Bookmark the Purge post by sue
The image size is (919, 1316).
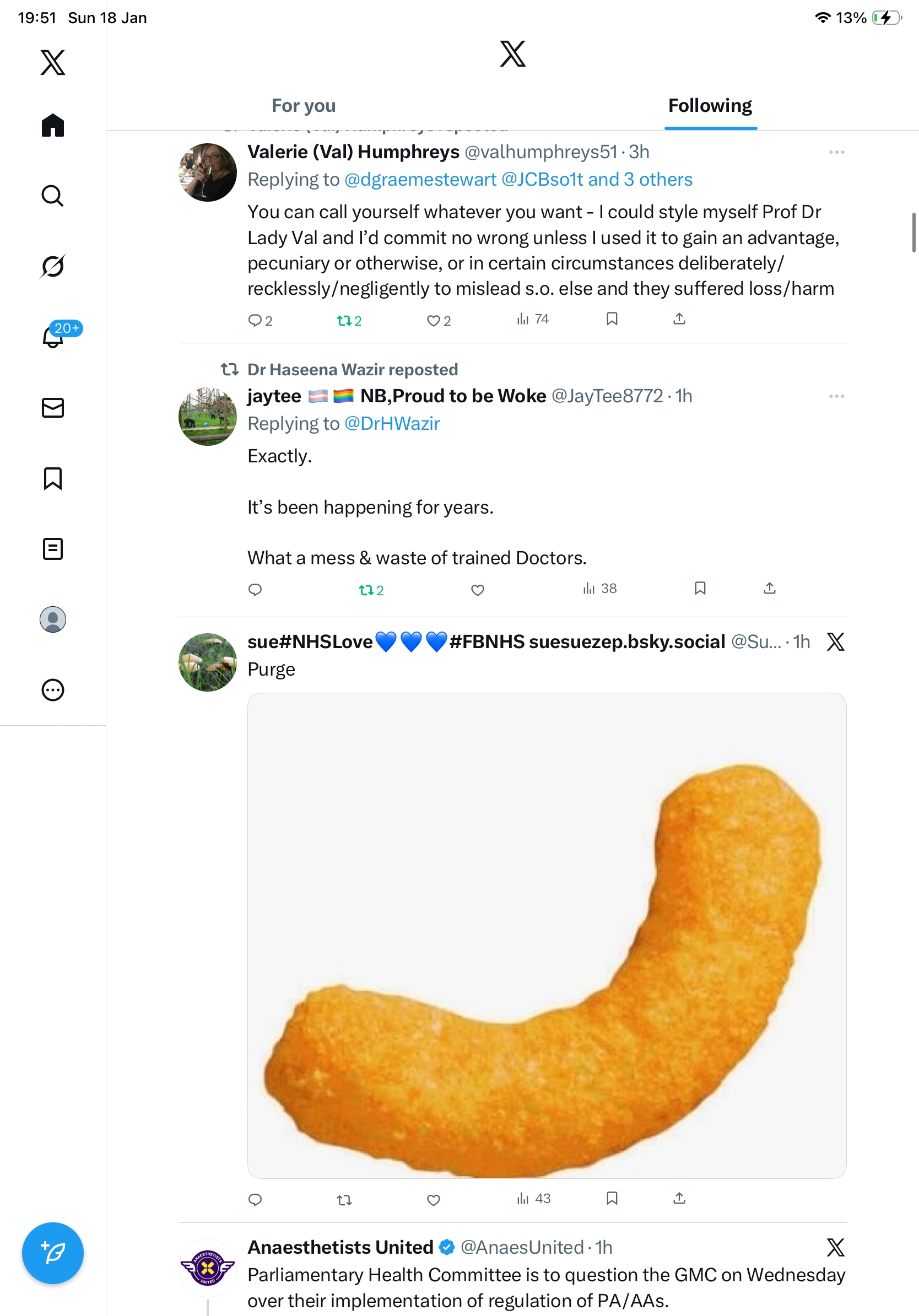(612, 1198)
